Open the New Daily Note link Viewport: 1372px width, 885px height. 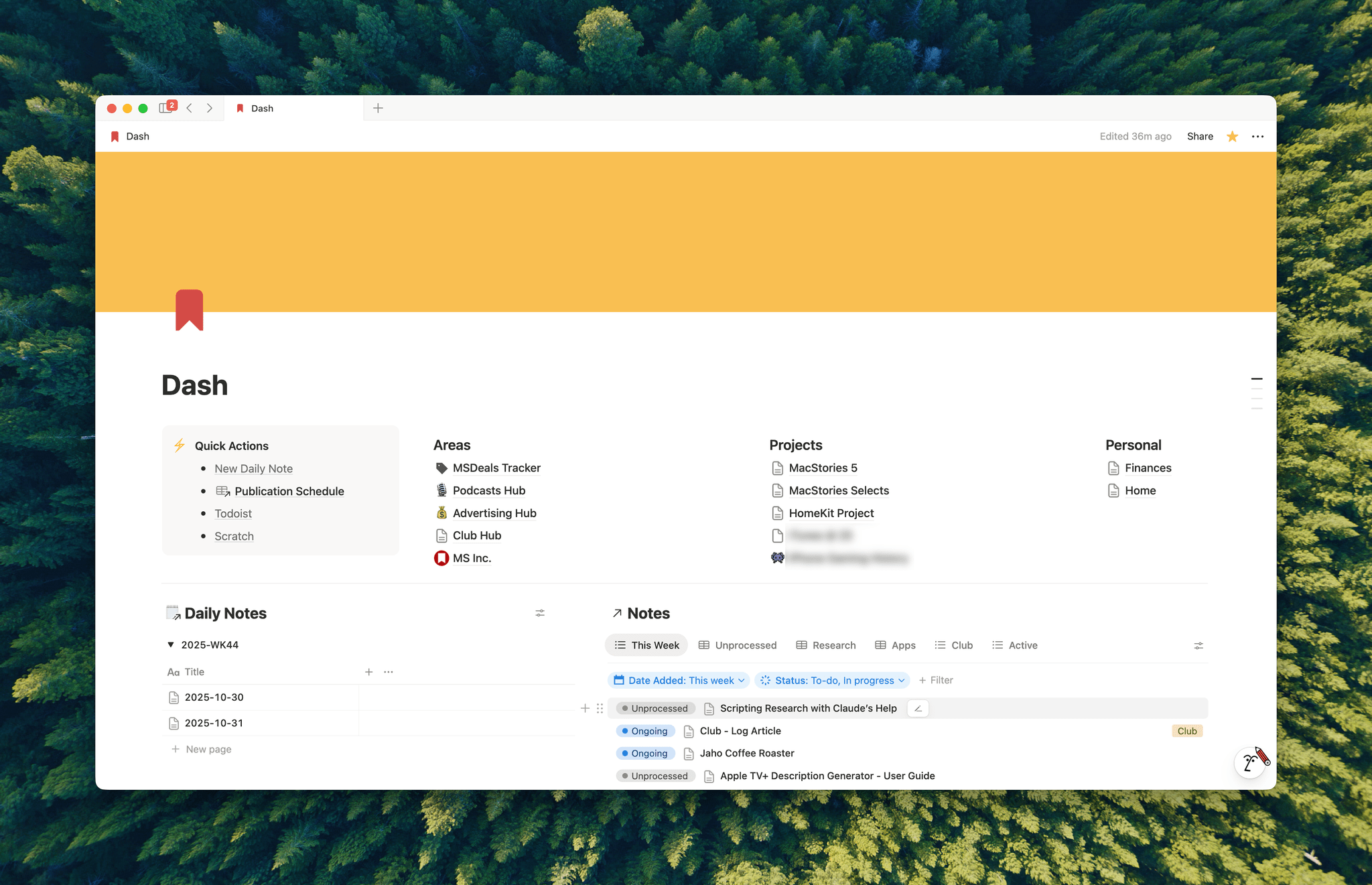pos(253,469)
